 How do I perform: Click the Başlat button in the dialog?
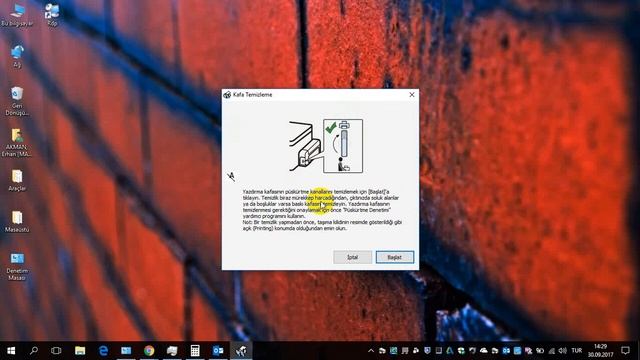tap(394, 257)
